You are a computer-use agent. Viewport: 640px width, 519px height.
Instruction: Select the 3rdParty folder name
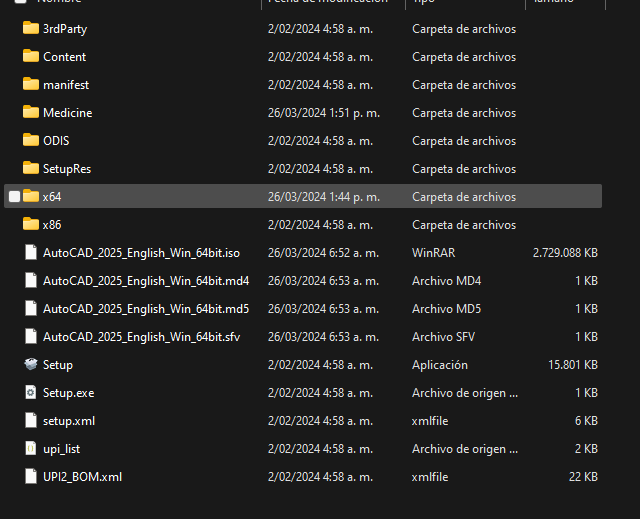pos(65,29)
